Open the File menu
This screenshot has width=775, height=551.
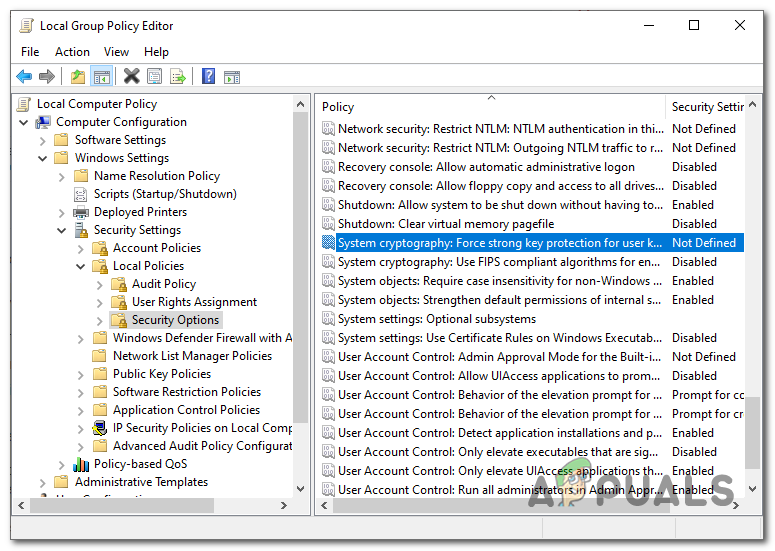coord(30,52)
